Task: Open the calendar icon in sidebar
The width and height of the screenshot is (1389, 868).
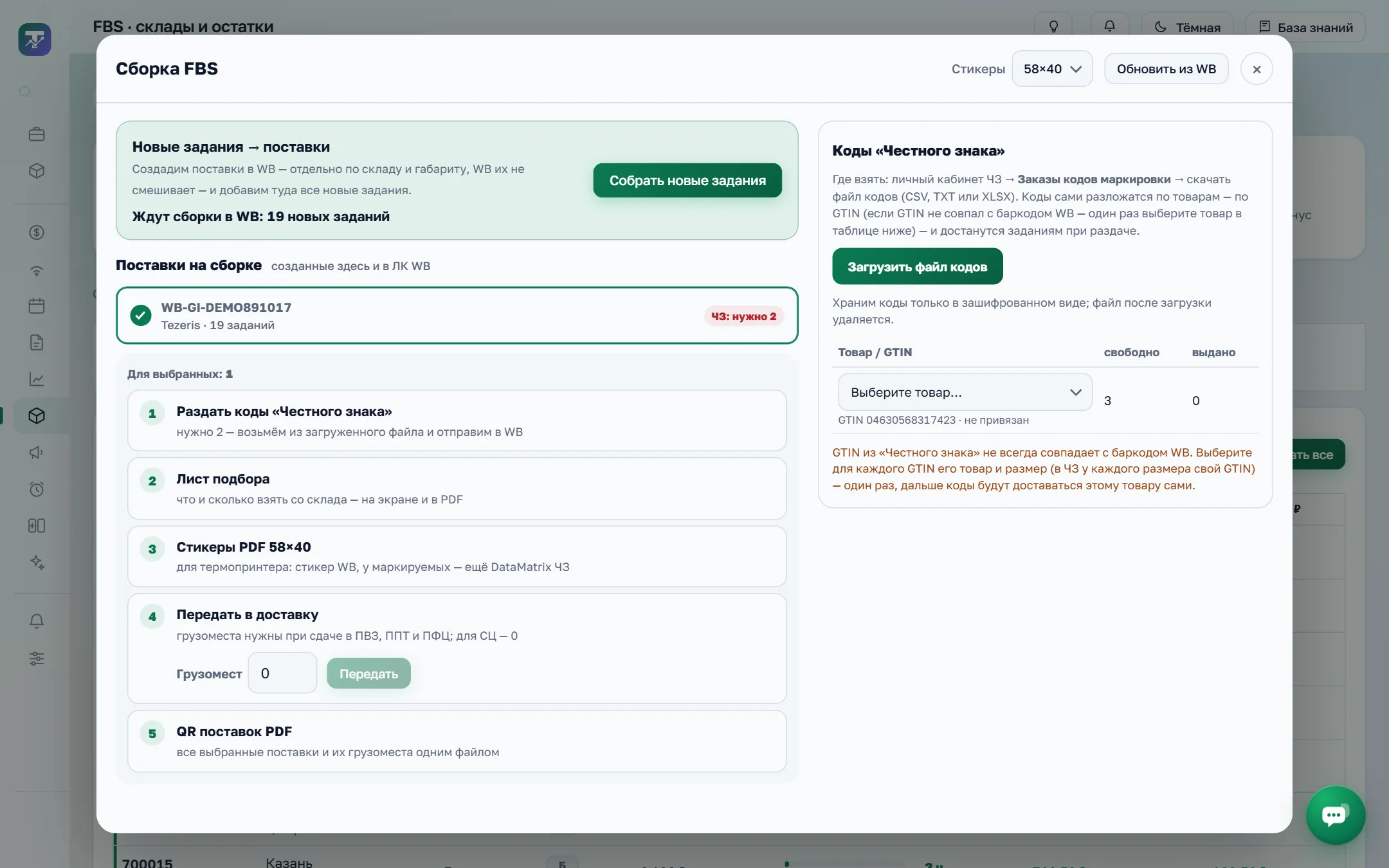Action: tap(37, 306)
